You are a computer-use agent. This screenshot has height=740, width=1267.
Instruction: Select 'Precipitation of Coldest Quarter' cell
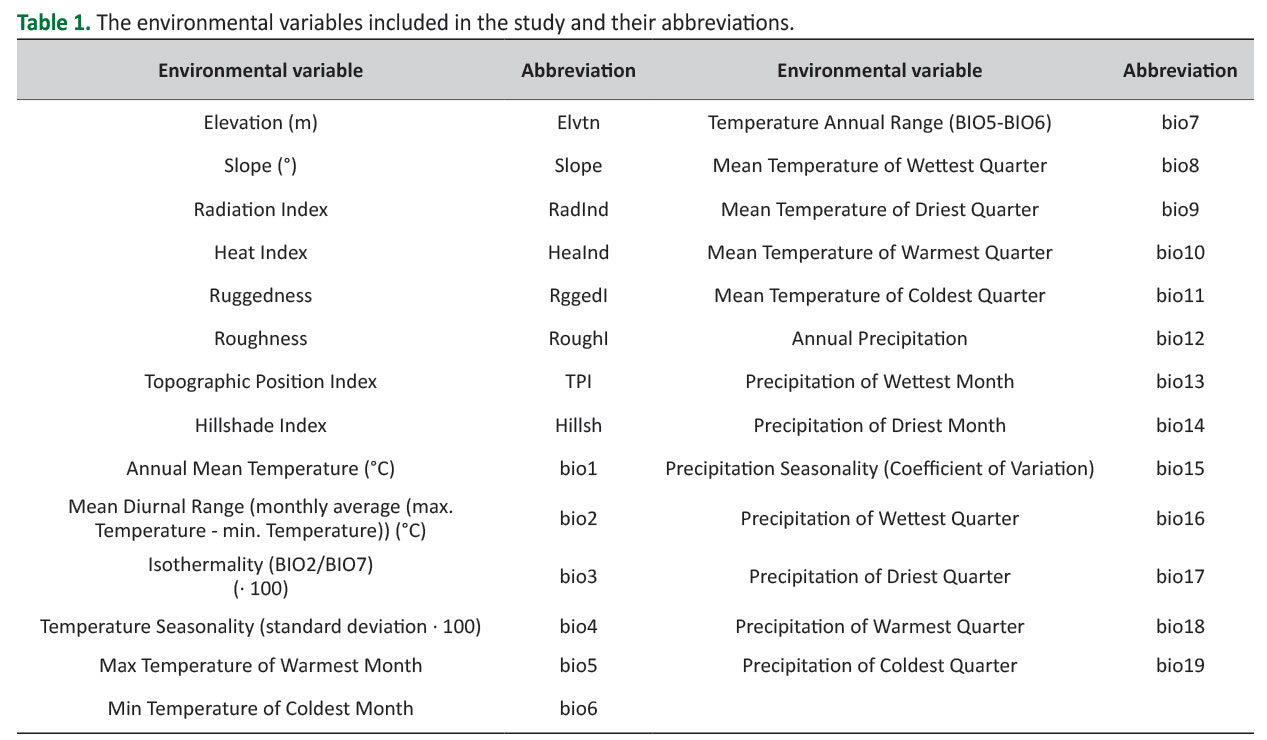pos(879,665)
